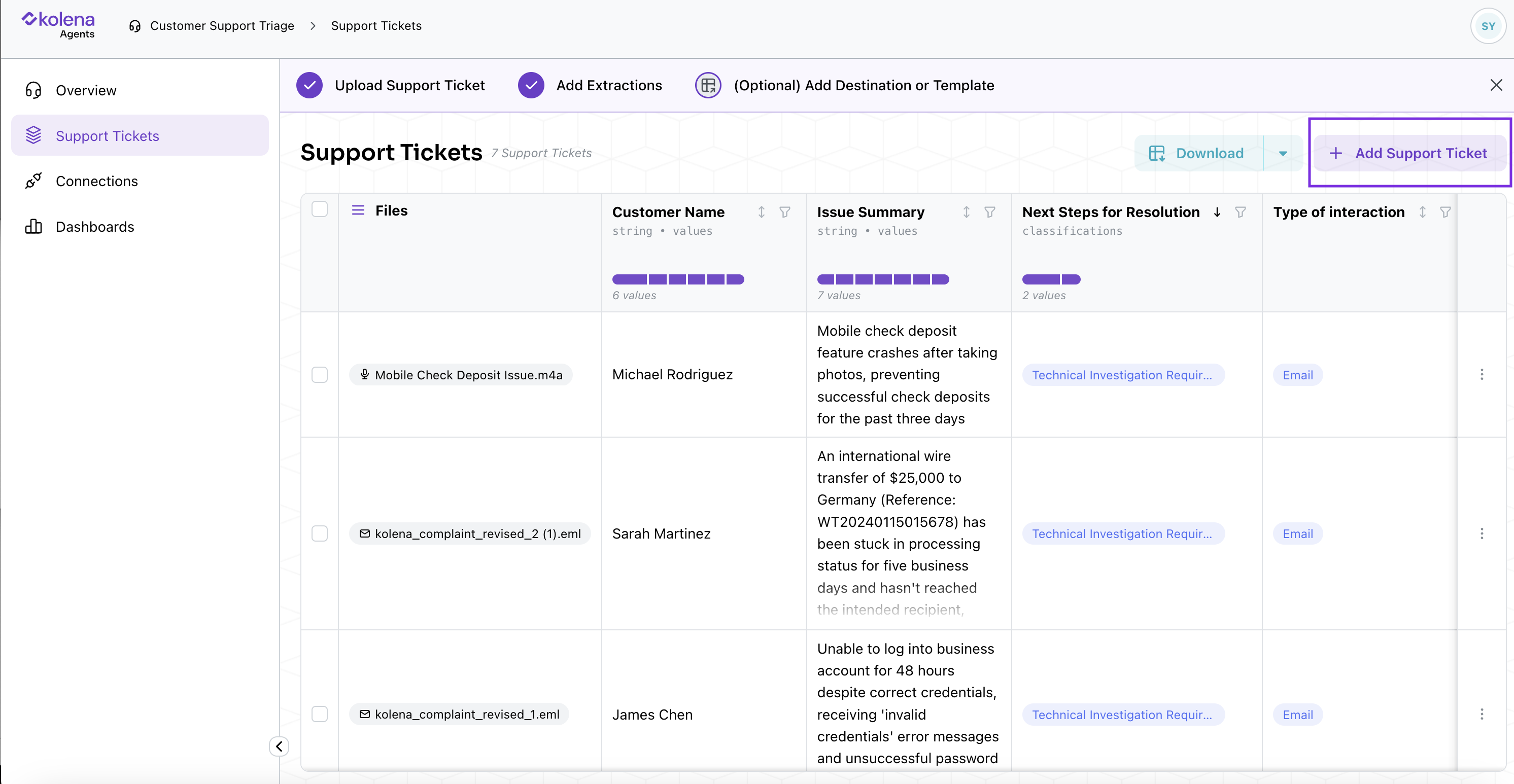This screenshot has width=1514, height=784.
Task: Open Dashboards in the sidebar
Action: (x=94, y=227)
